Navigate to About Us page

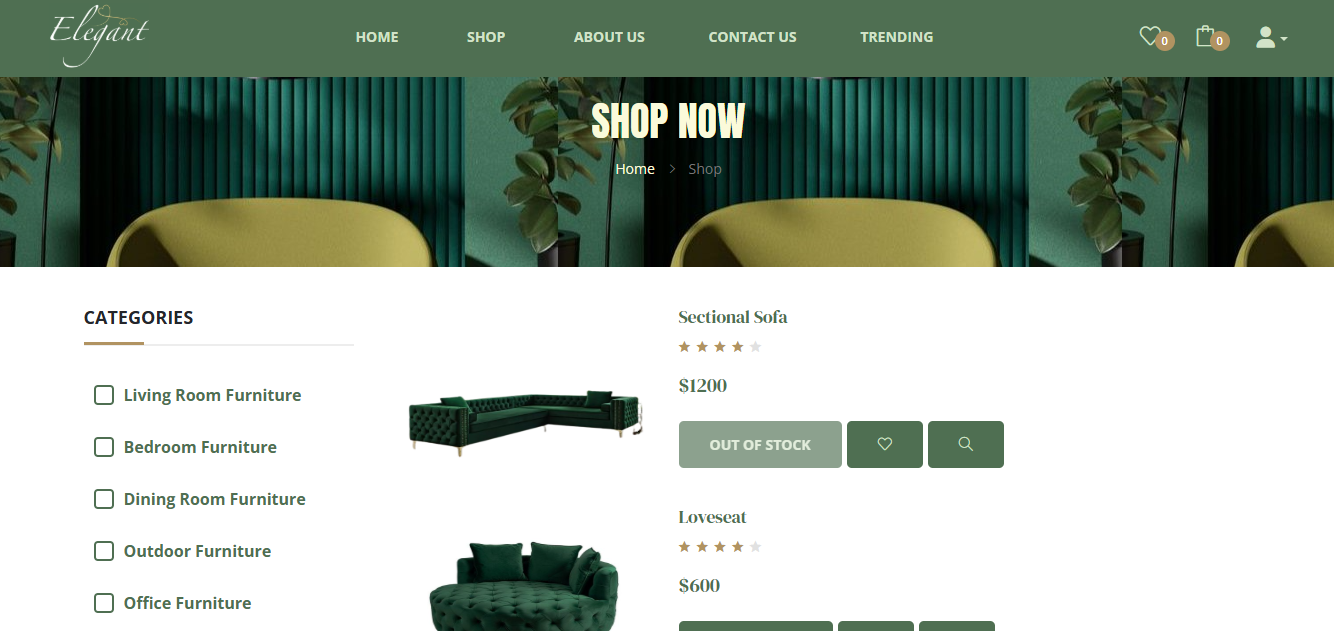(609, 37)
